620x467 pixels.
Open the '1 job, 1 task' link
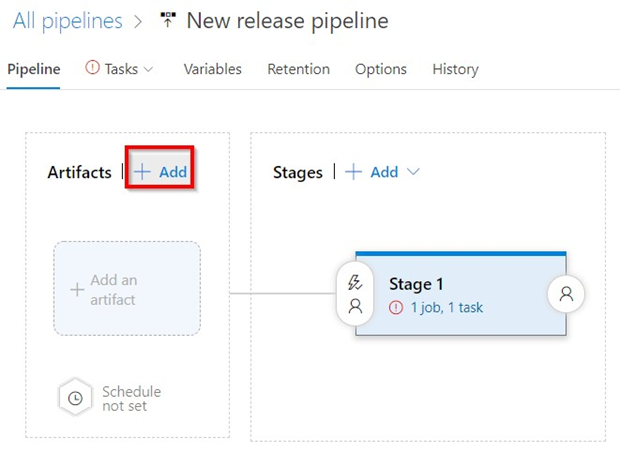pyautogui.click(x=446, y=308)
